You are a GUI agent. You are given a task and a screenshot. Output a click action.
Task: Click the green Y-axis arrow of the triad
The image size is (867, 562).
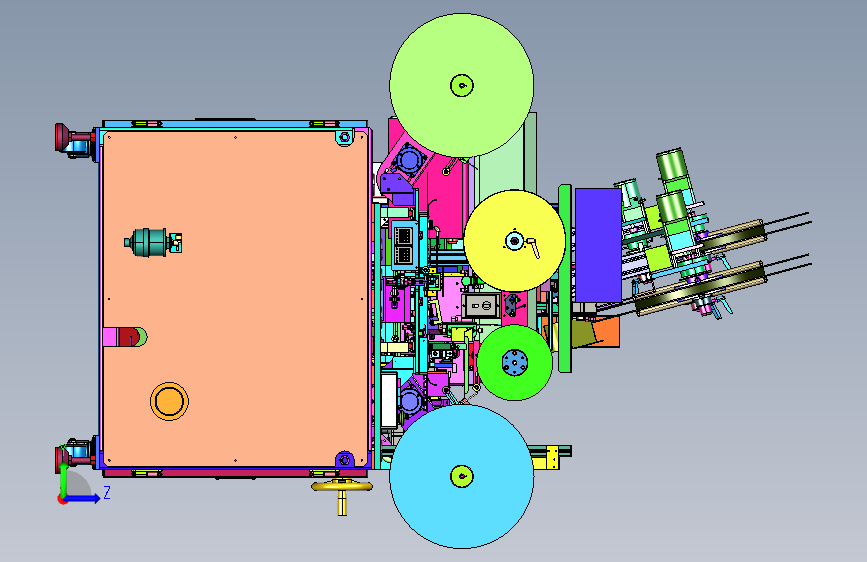pos(64,478)
